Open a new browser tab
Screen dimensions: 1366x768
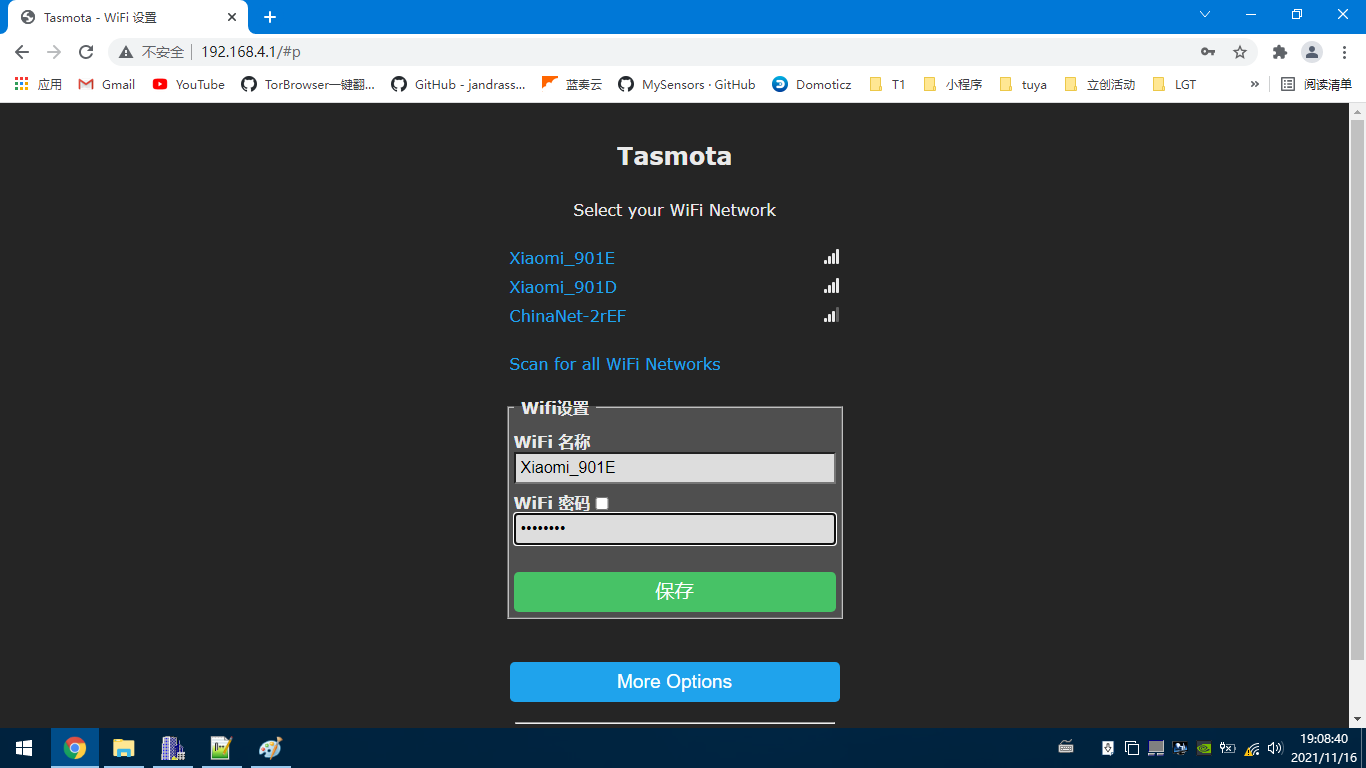pyautogui.click(x=270, y=17)
